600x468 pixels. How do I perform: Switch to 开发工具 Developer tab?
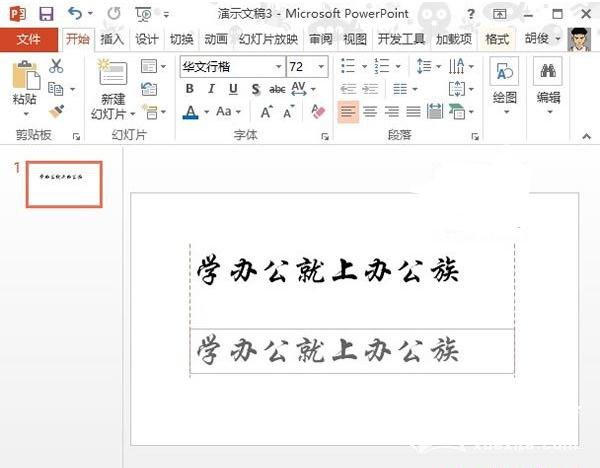point(401,39)
